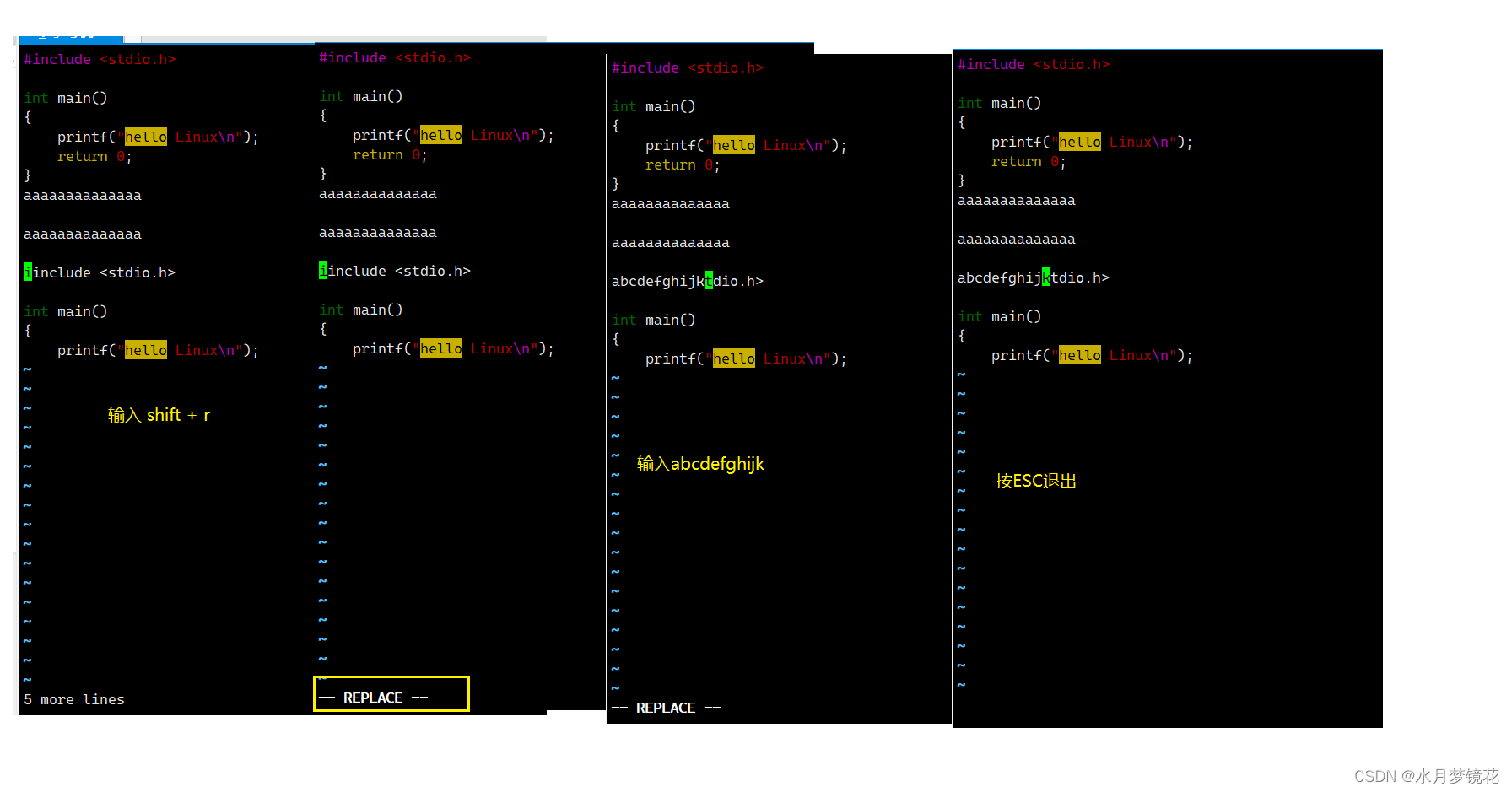Click closing brace "}" in second terminal
This screenshot has height=792, width=1512.
(x=323, y=174)
